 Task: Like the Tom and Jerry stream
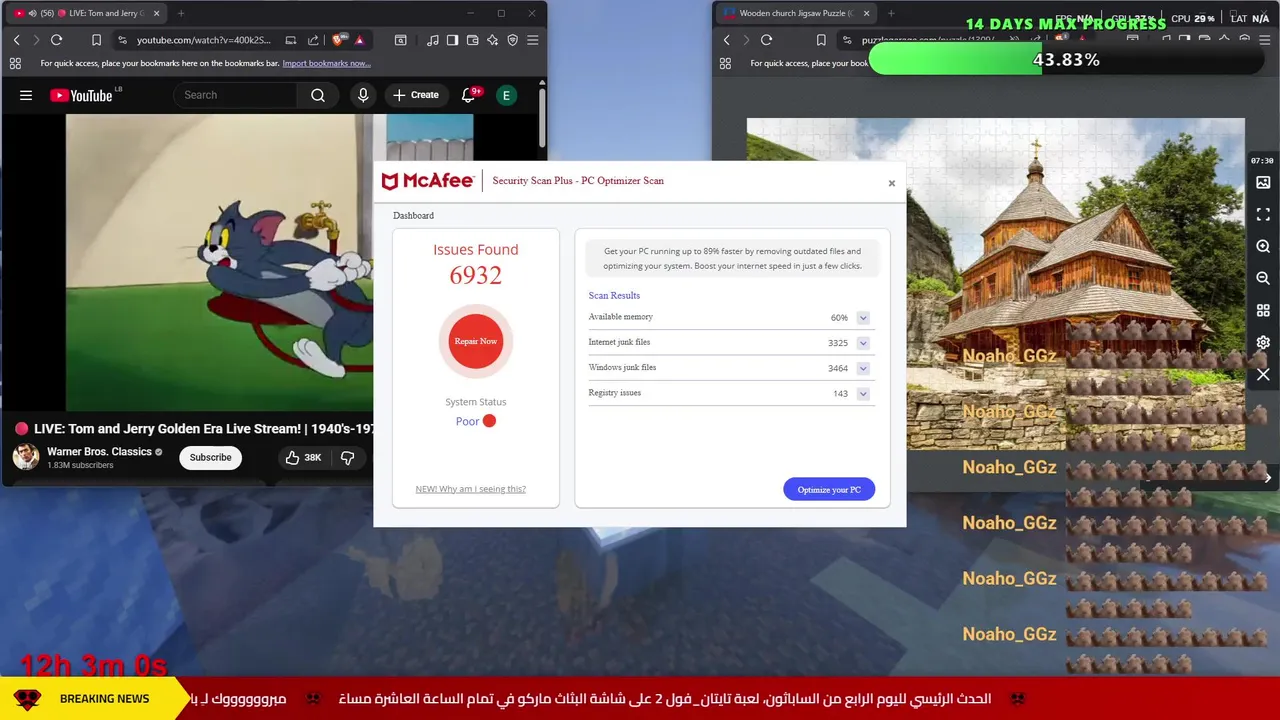tap(303, 457)
